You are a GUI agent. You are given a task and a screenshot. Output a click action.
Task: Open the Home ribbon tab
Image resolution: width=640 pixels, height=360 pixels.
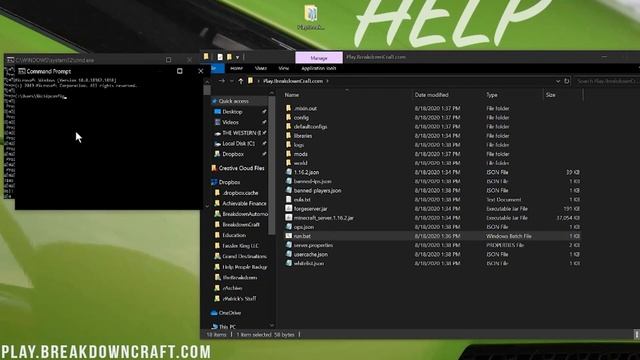[x=236, y=68]
